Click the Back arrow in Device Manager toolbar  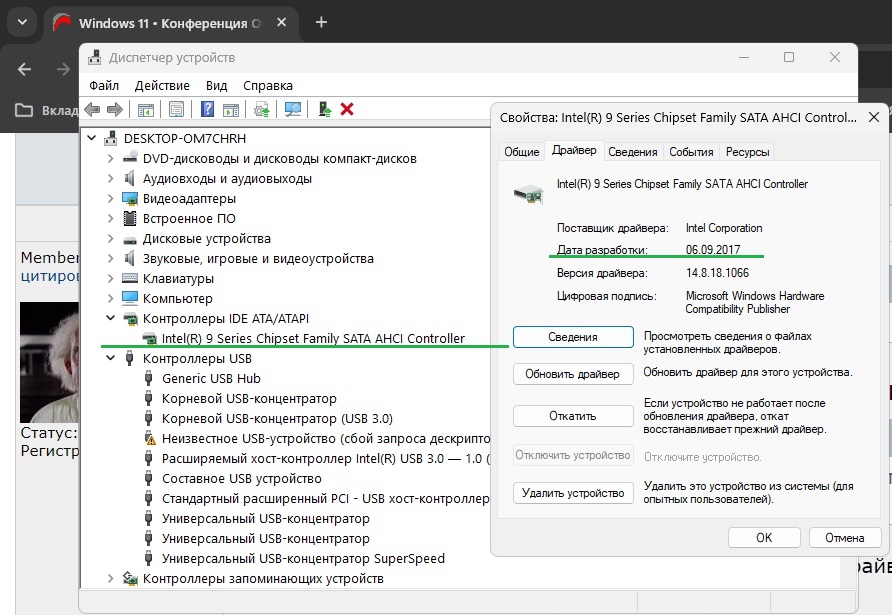[92, 109]
